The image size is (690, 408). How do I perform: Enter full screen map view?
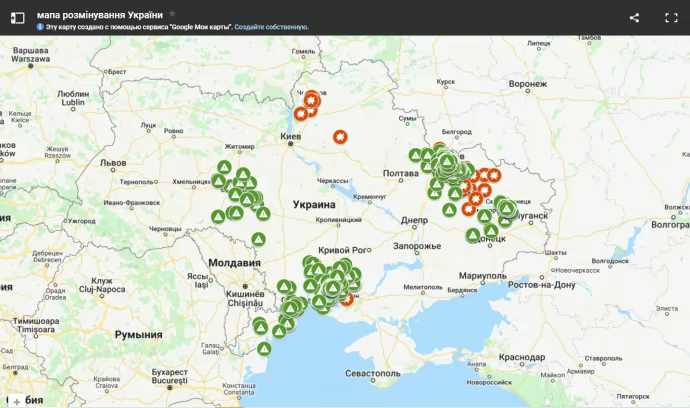coord(671,17)
